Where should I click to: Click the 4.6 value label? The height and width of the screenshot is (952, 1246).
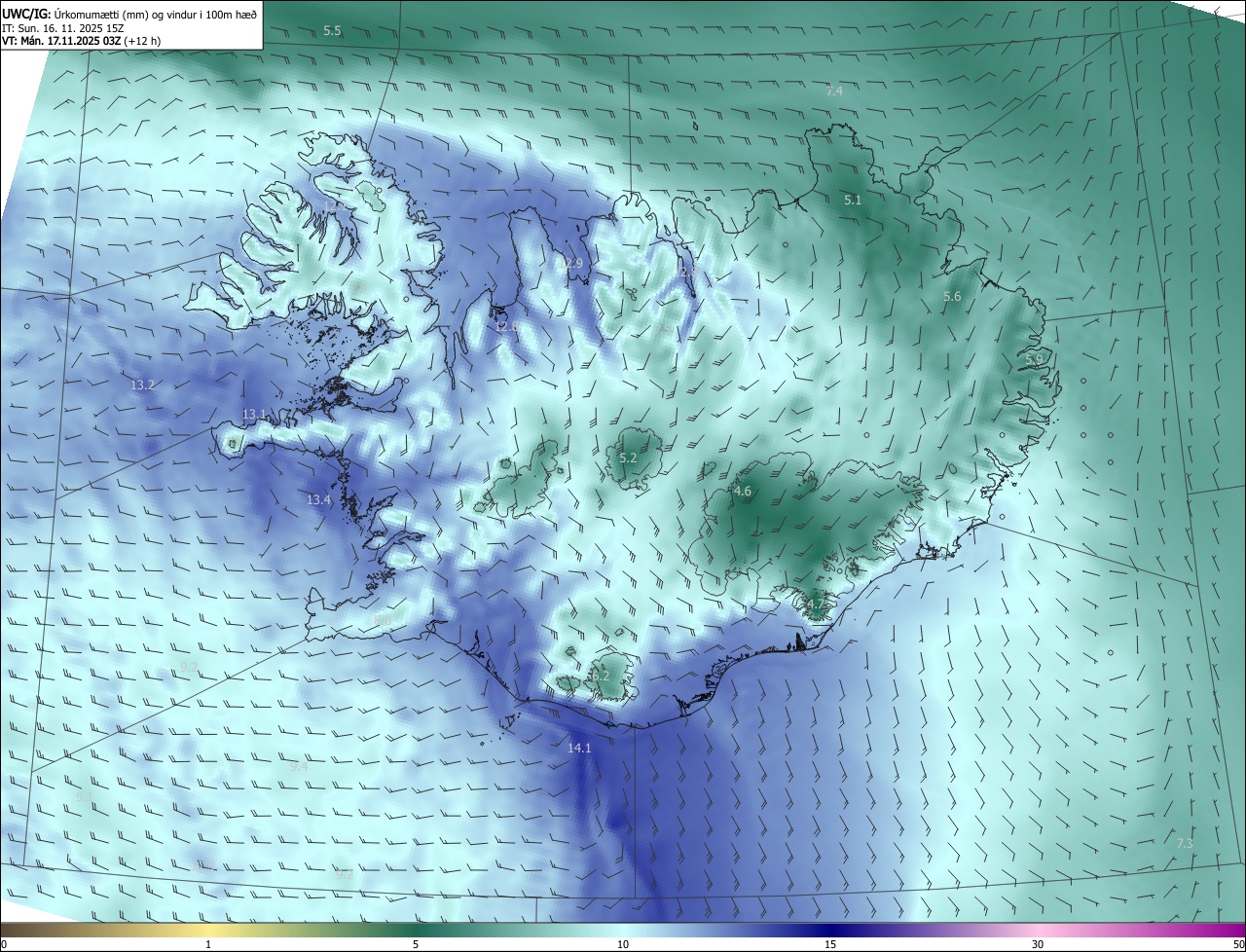tap(743, 491)
